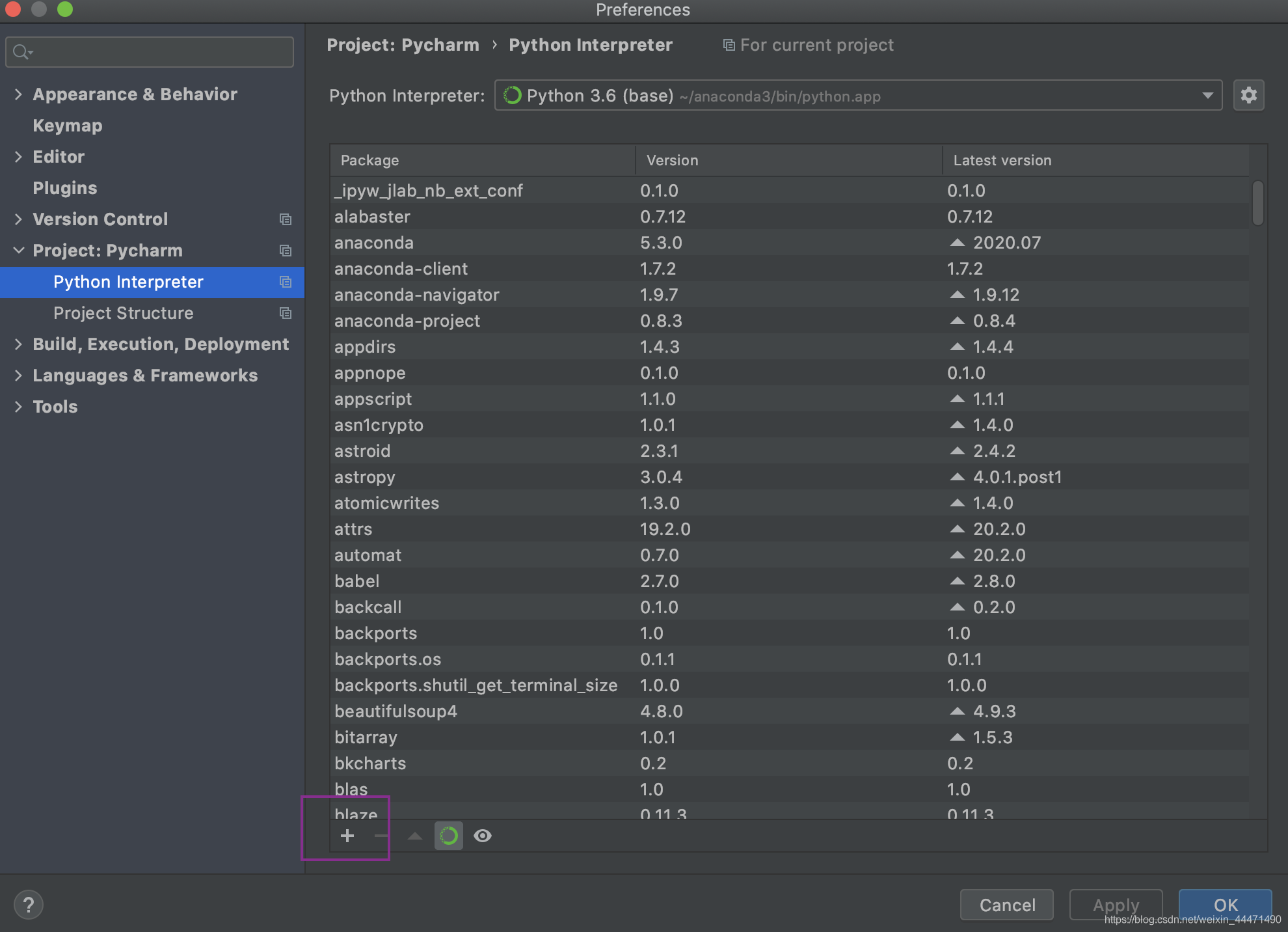Click project-level icon beside Python Interpreter
1288x932 pixels.
click(x=285, y=282)
